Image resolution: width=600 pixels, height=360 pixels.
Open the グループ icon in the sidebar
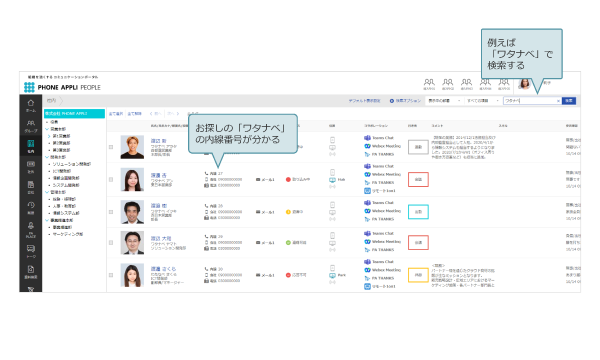tap(31, 123)
